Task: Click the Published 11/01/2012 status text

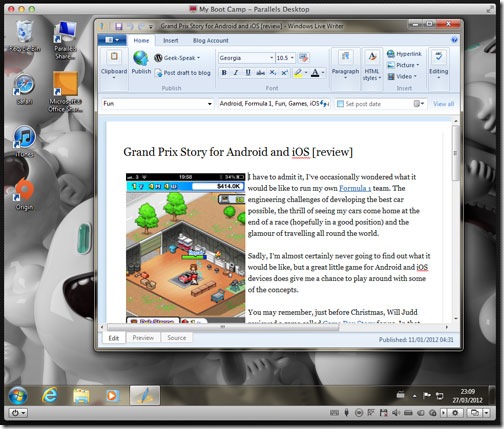Action: (x=416, y=340)
